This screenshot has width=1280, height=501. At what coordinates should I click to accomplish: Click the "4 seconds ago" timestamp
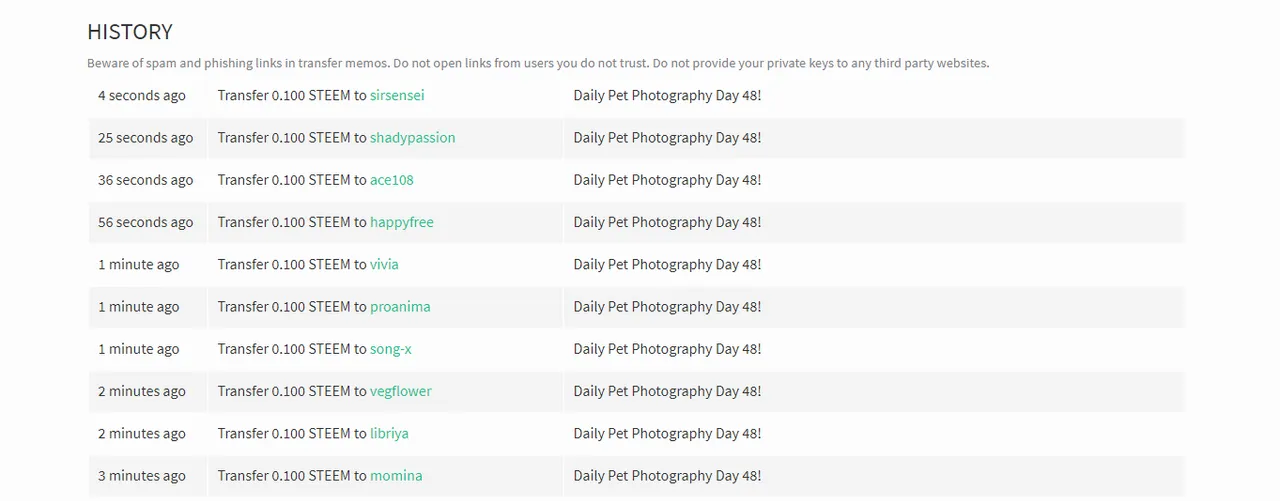point(142,96)
